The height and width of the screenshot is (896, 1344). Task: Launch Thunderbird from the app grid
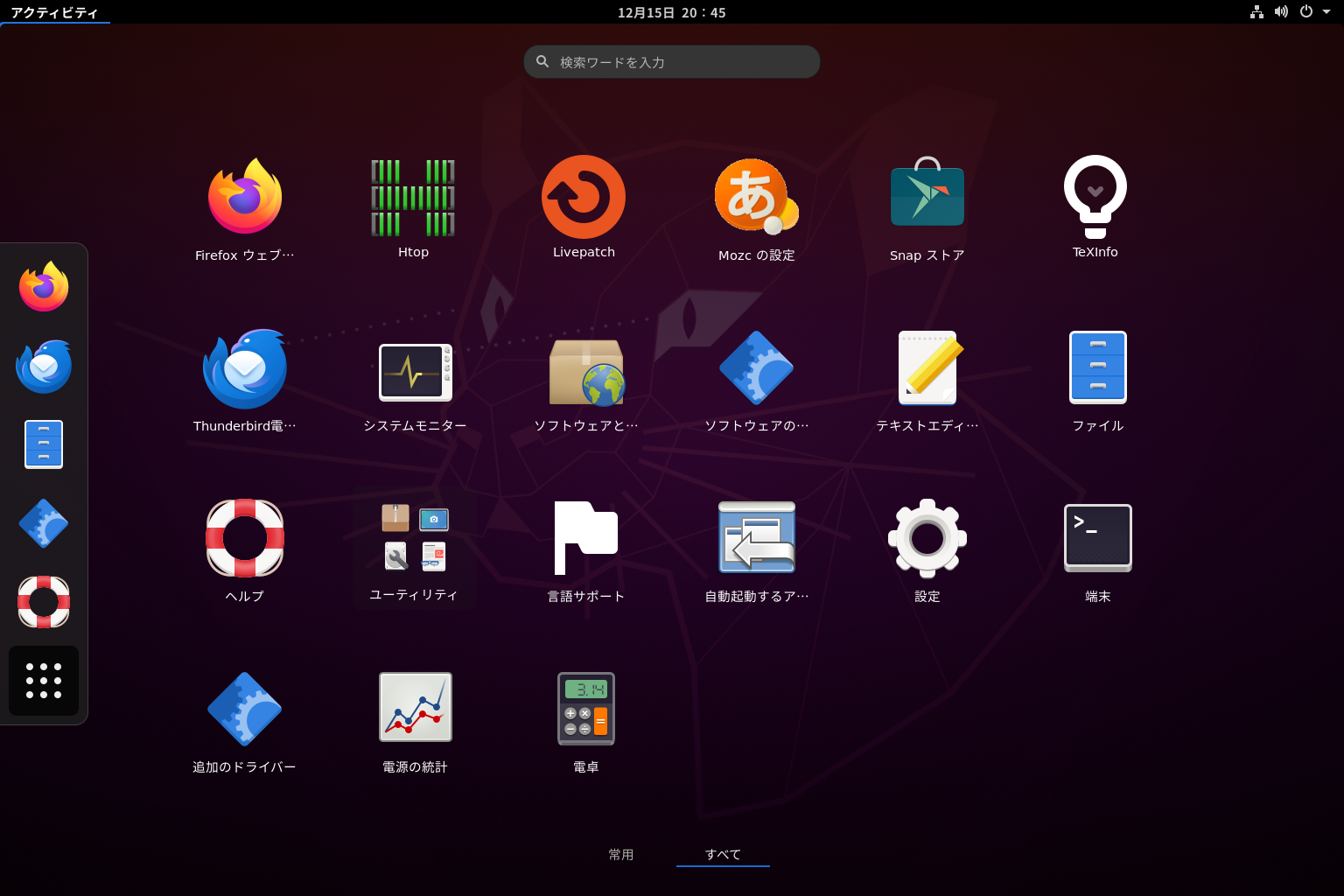(x=245, y=368)
